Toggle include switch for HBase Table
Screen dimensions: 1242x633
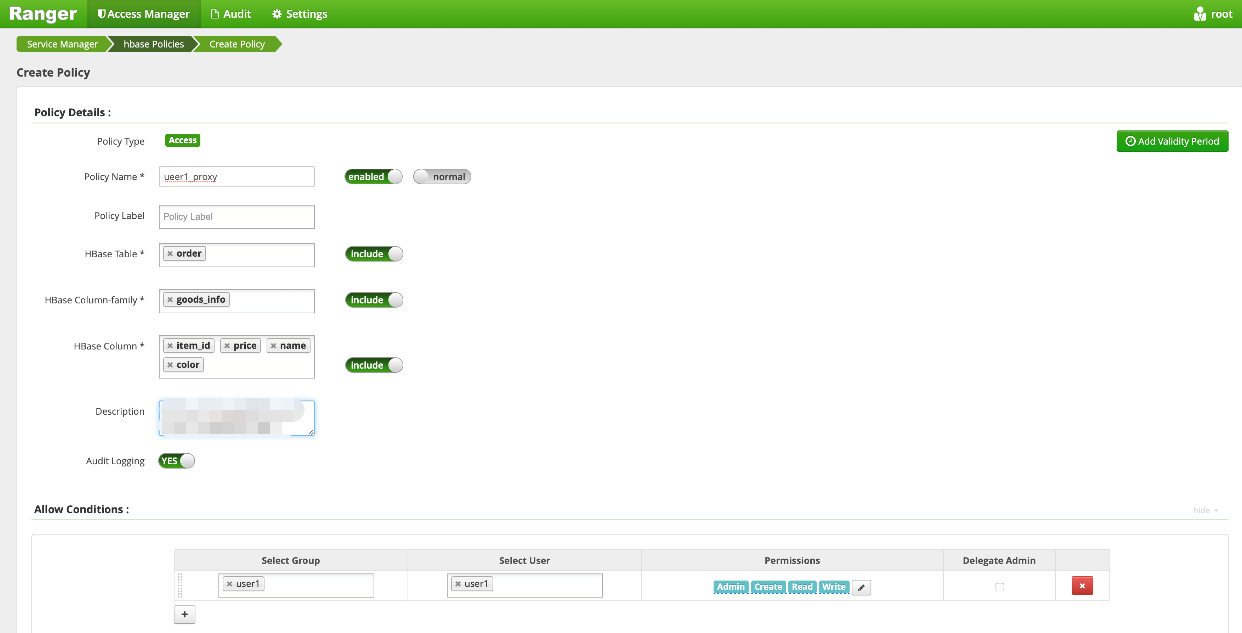pyautogui.click(x=374, y=254)
